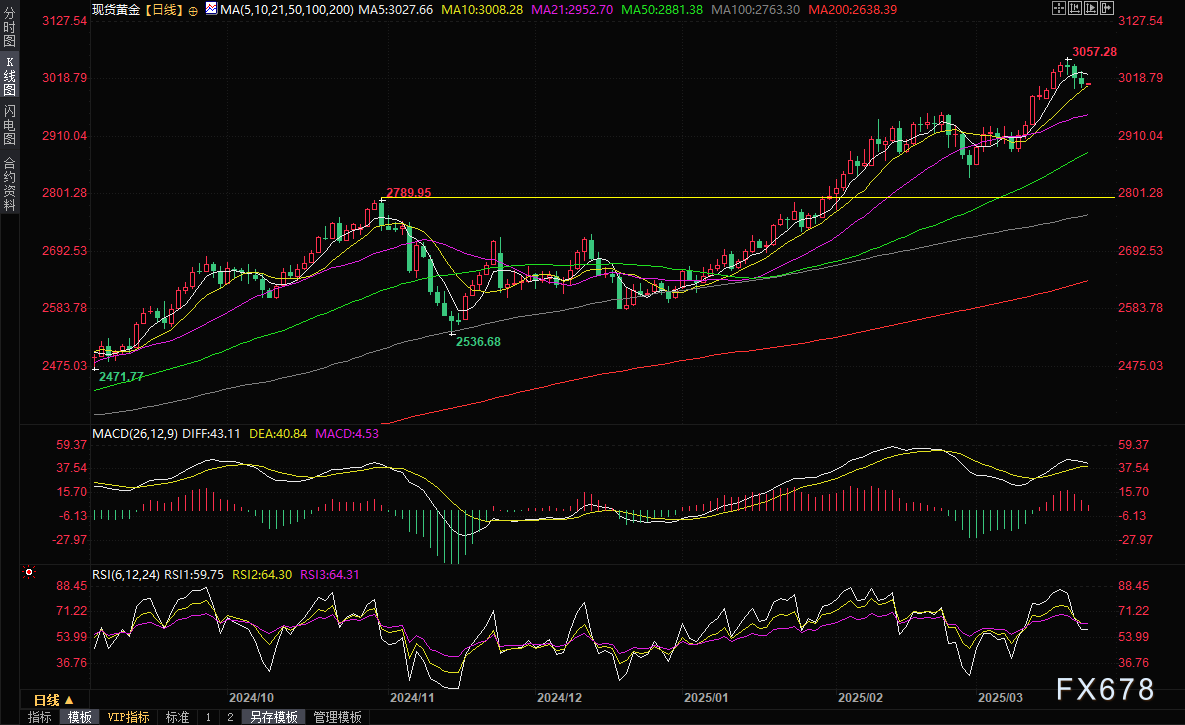The height and width of the screenshot is (725, 1185).
Task: Select the K线图 sidebar tab
Action: pyautogui.click(x=9, y=75)
